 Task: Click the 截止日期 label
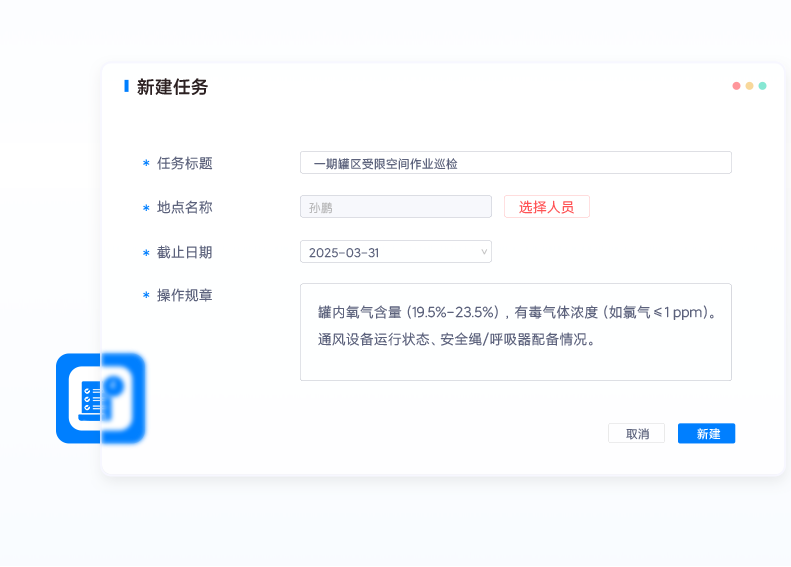click(184, 252)
